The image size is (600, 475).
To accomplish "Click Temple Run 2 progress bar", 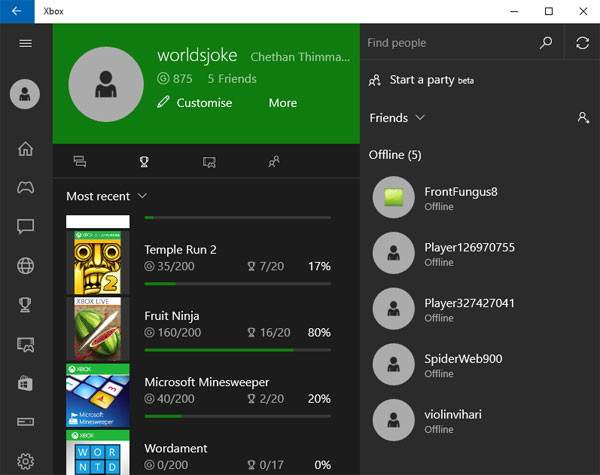I will (238, 284).
